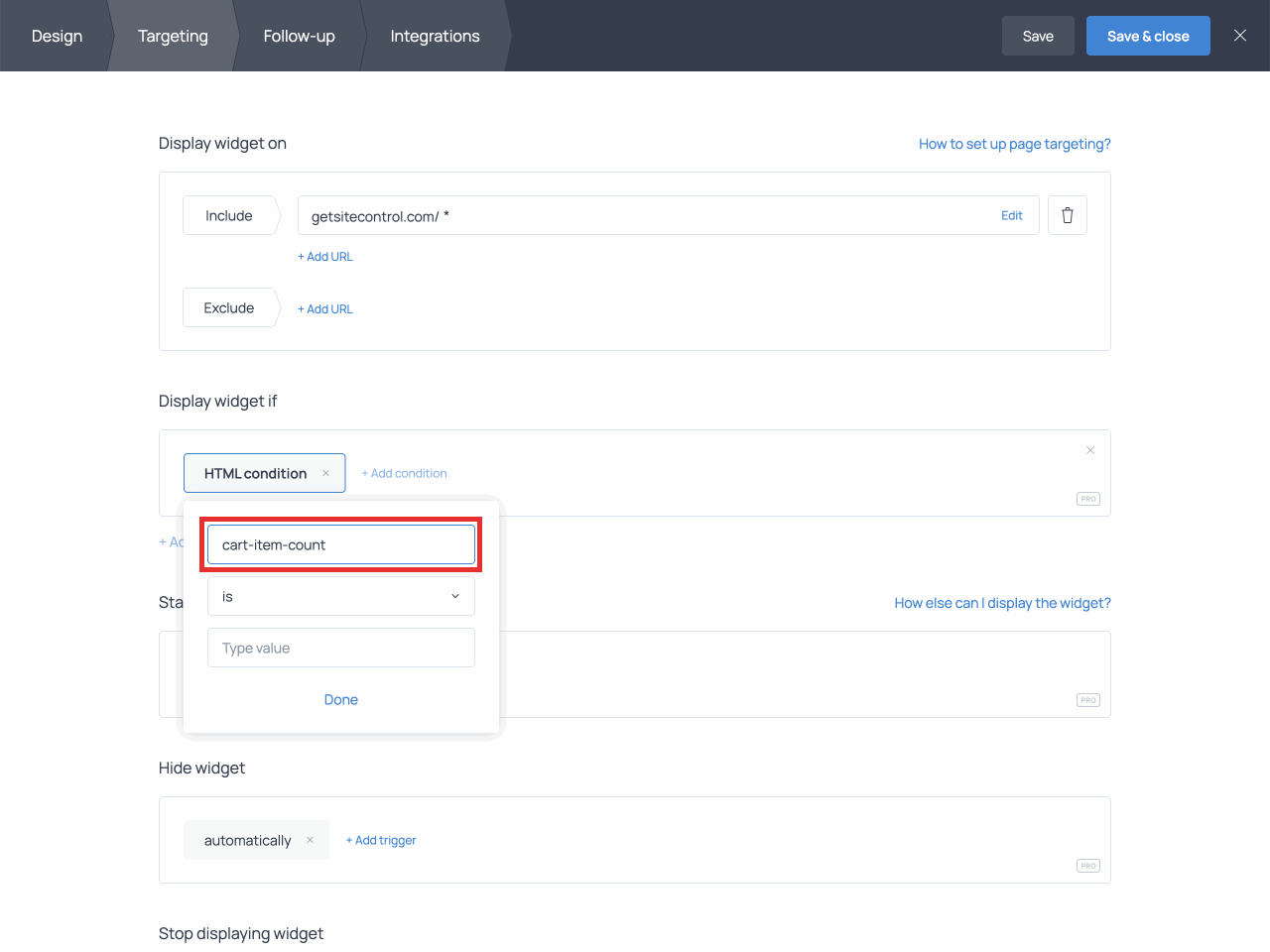
Task: Switch to the Follow-up tab
Action: tap(299, 36)
